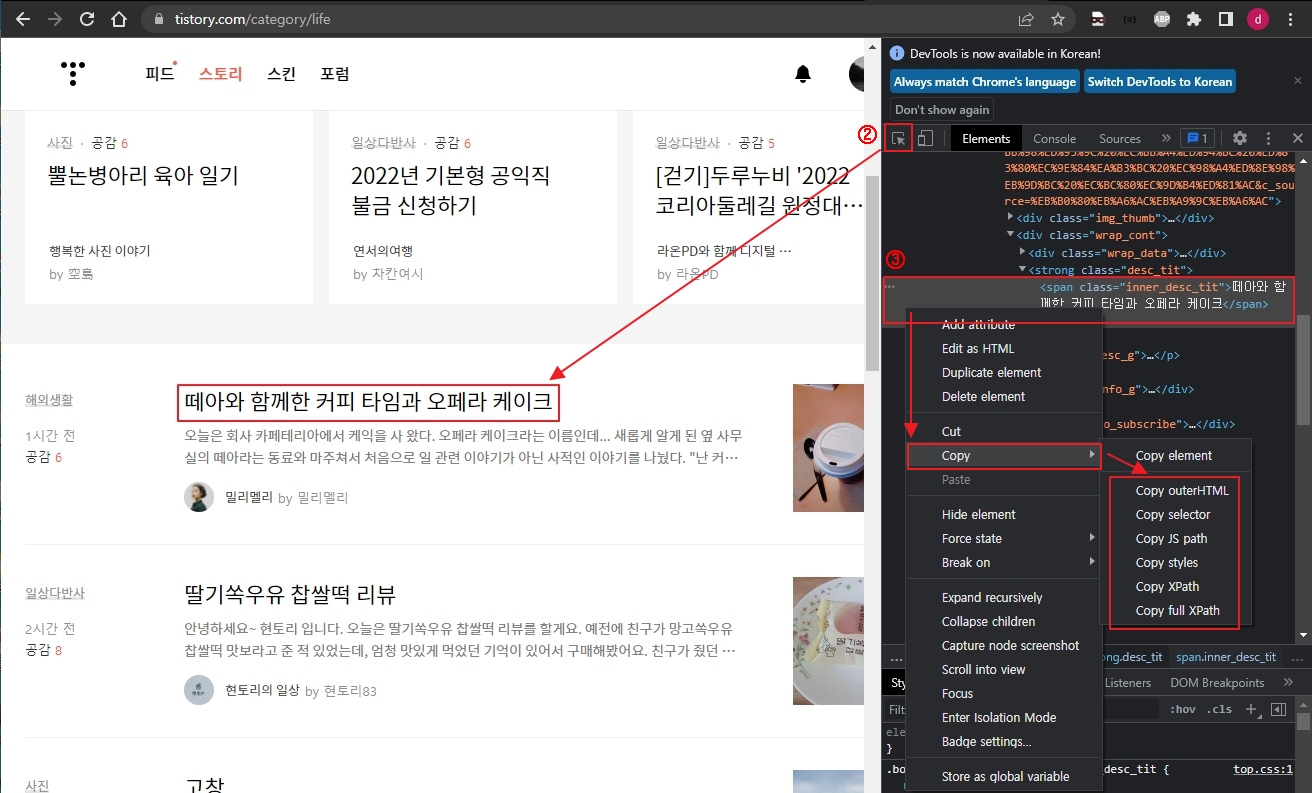Viewport: 1312px width, 793px height.
Task: Select span.inner_desc_tit breadcrumb
Action: coord(1225,657)
